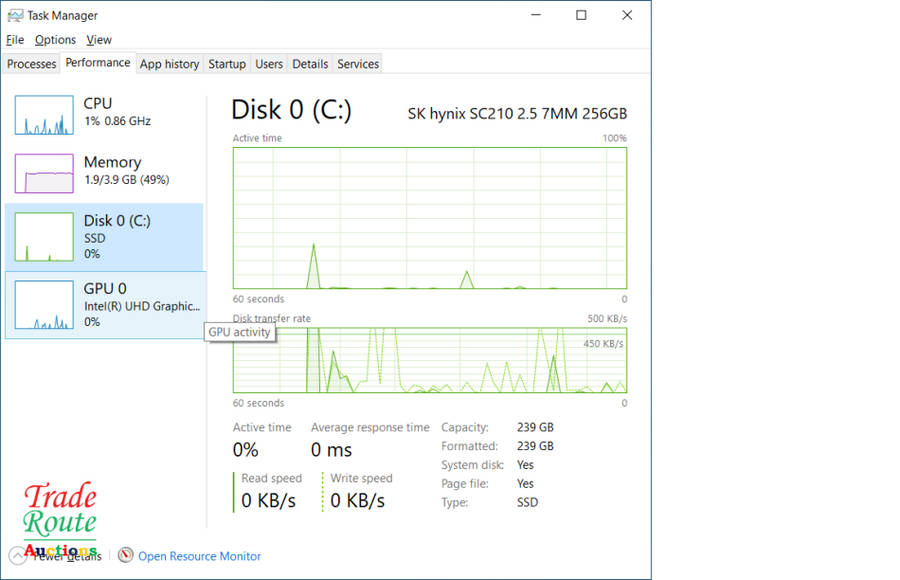
Task: Open the Startup tab
Action: (227, 64)
